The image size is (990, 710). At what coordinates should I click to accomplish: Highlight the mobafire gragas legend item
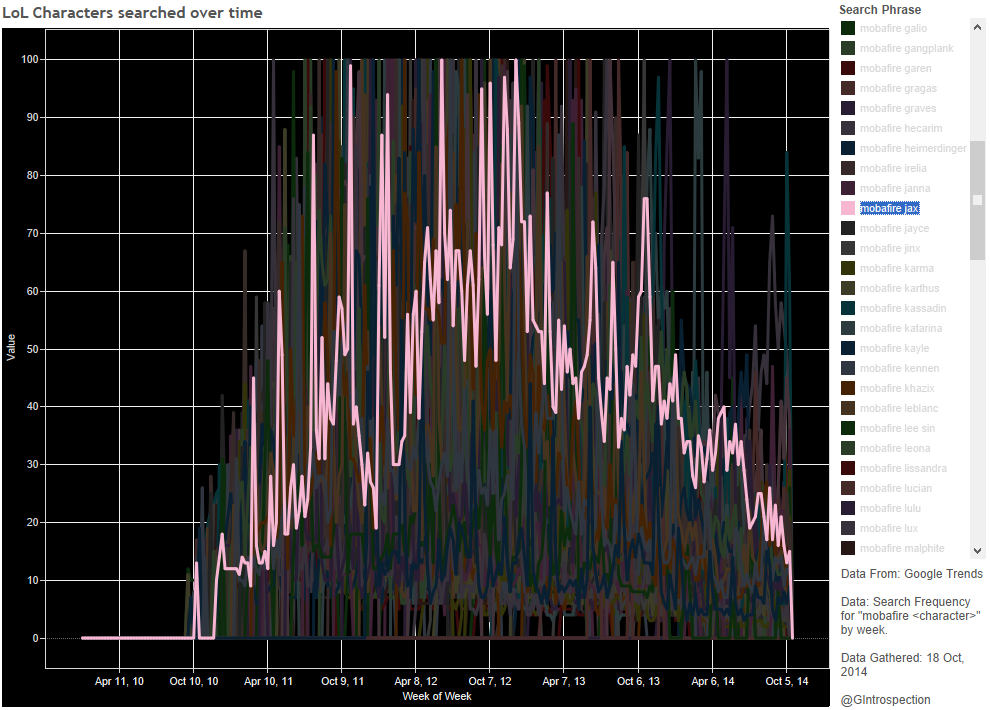[898, 88]
